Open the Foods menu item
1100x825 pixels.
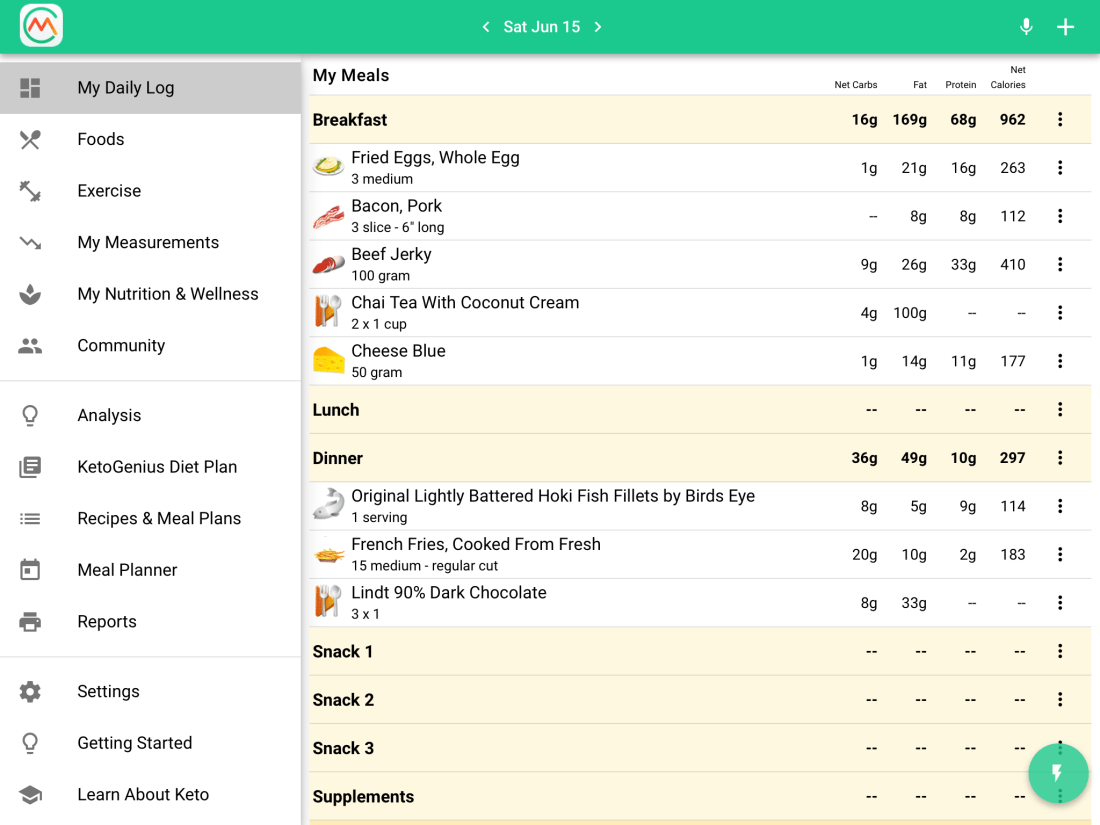click(101, 139)
